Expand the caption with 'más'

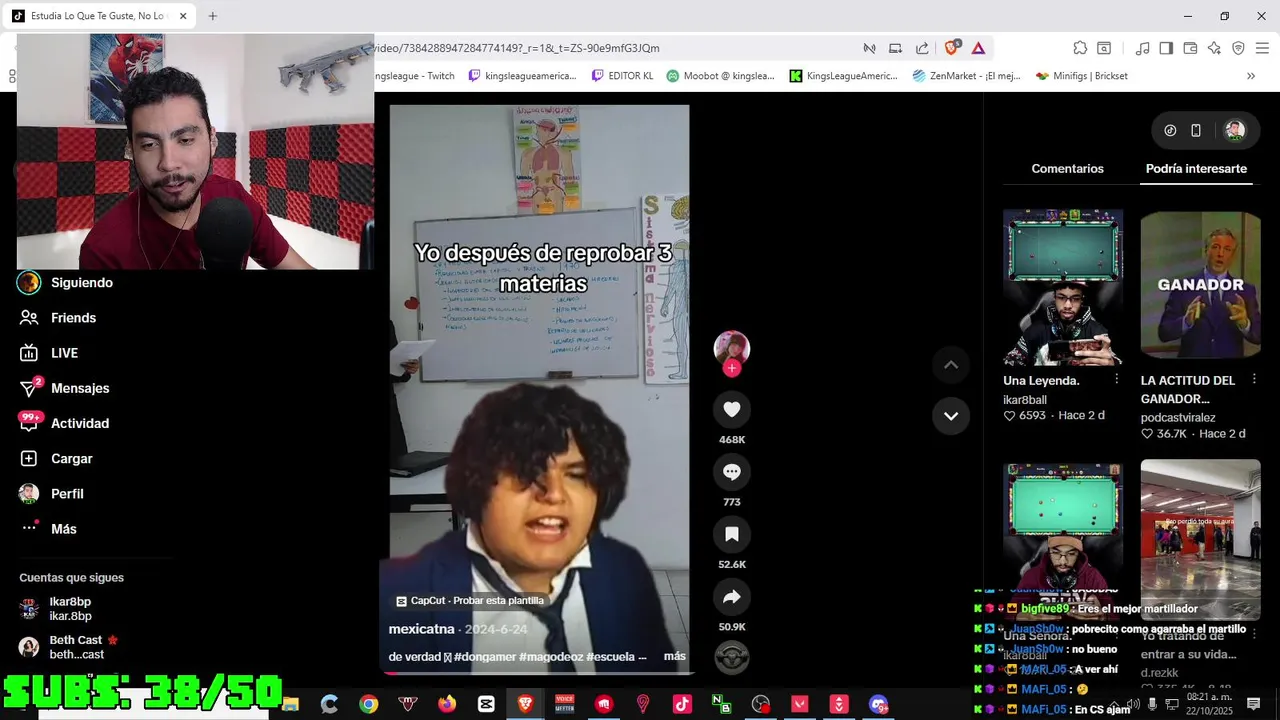(x=675, y=656)
